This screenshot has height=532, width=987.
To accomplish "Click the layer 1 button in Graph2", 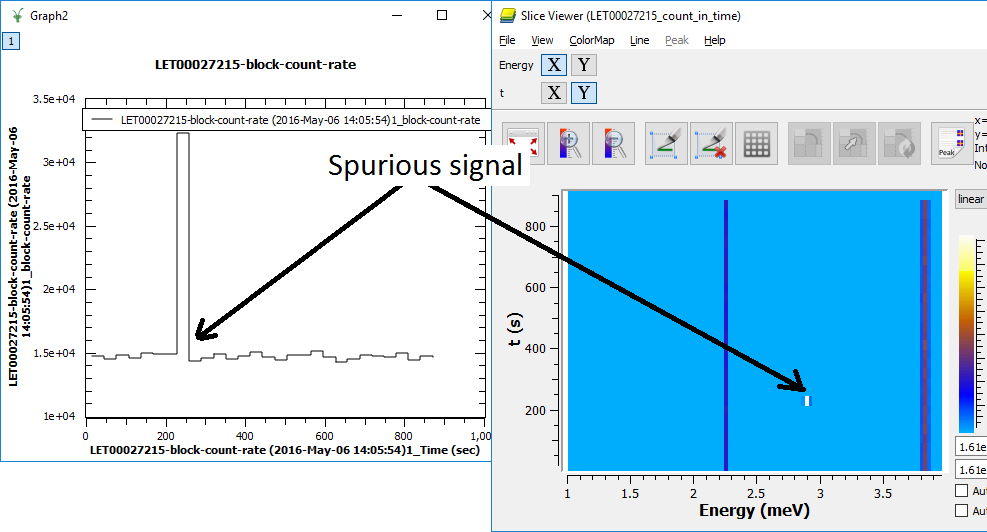I will point(11,41).
